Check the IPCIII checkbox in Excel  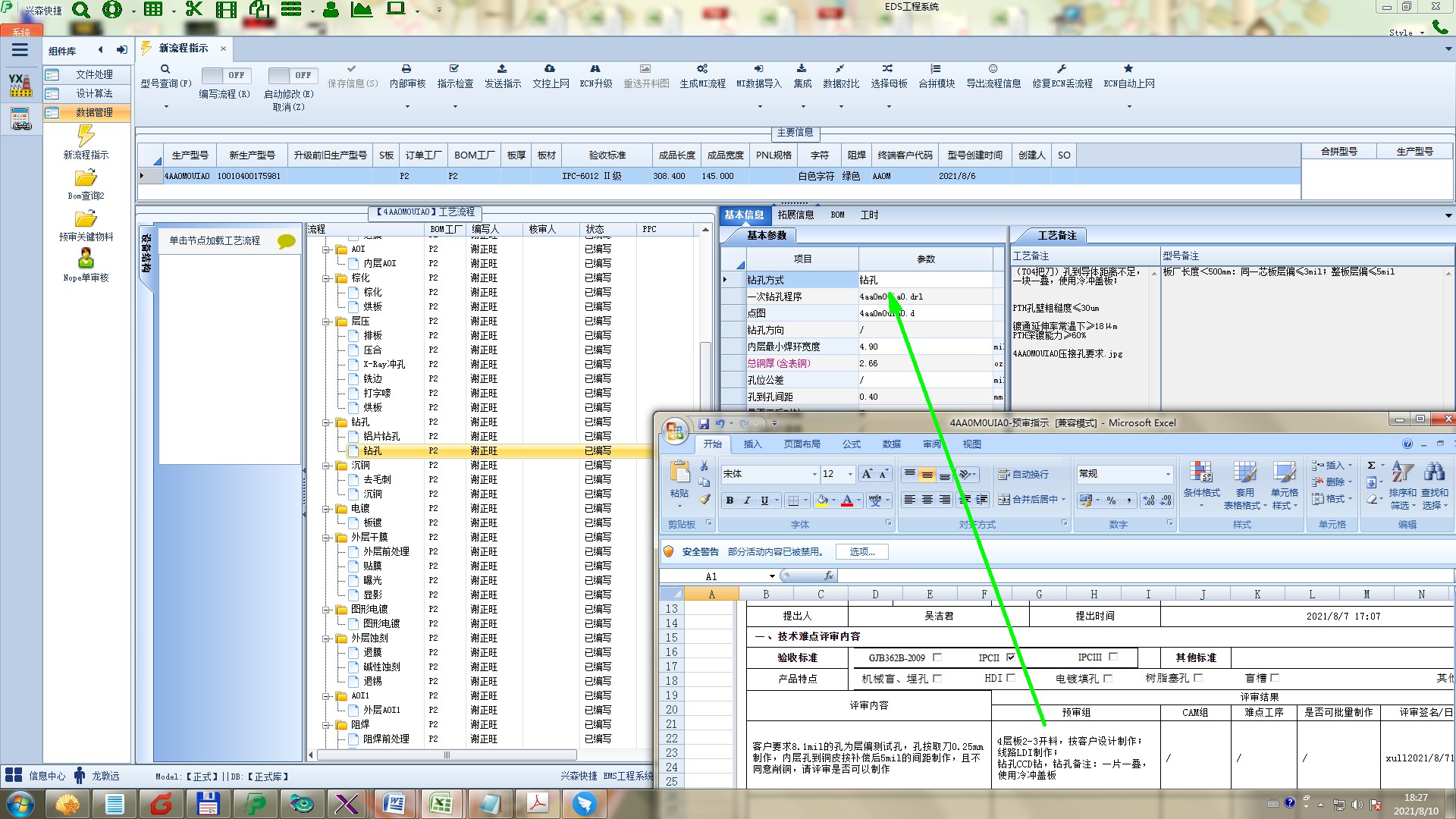pos(1113,657)
